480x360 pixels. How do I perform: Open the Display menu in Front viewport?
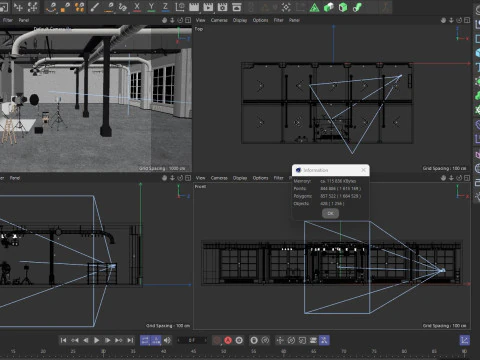(240, 178)
